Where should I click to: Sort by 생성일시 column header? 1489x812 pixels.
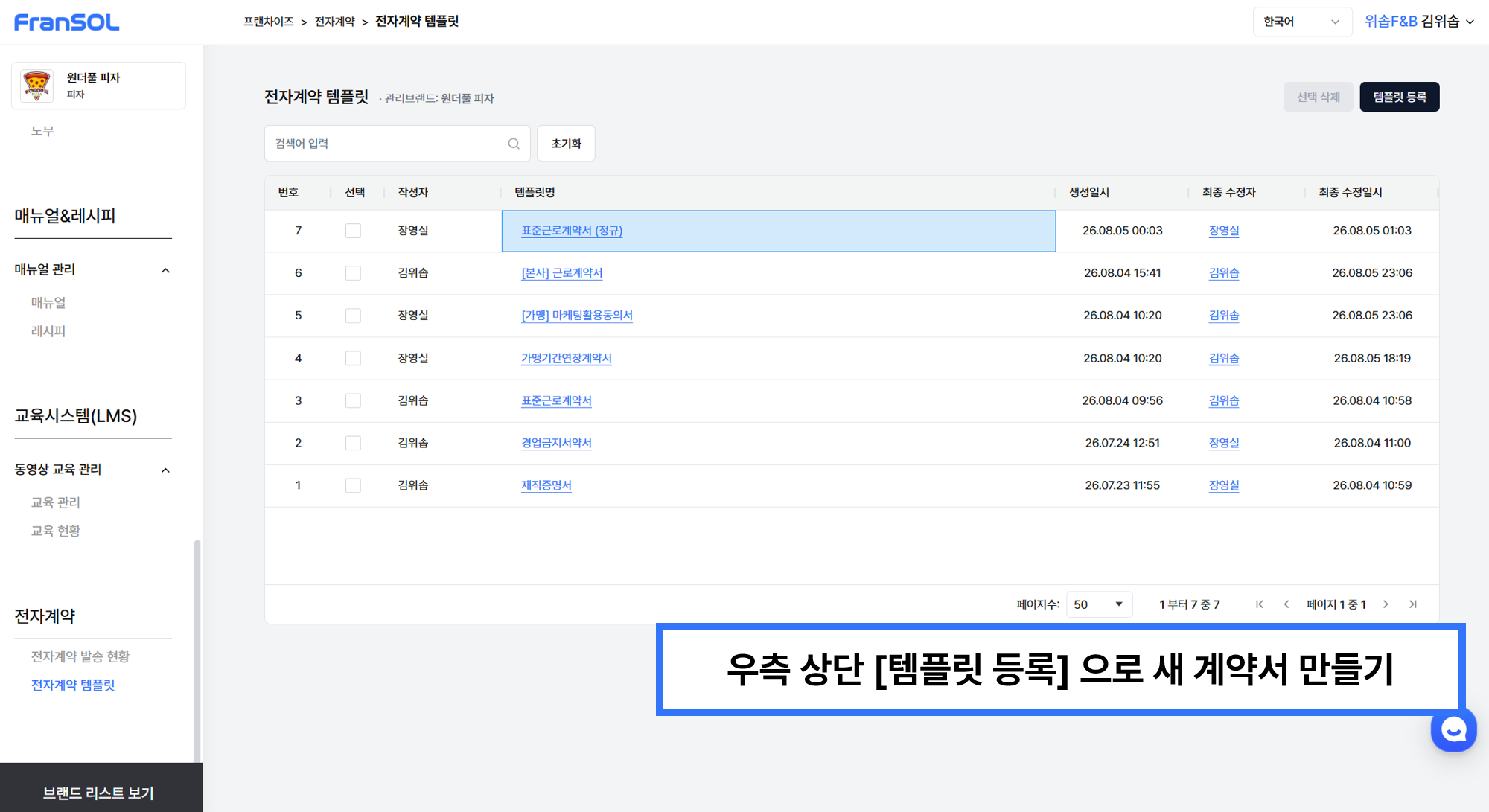(1089, 192)
